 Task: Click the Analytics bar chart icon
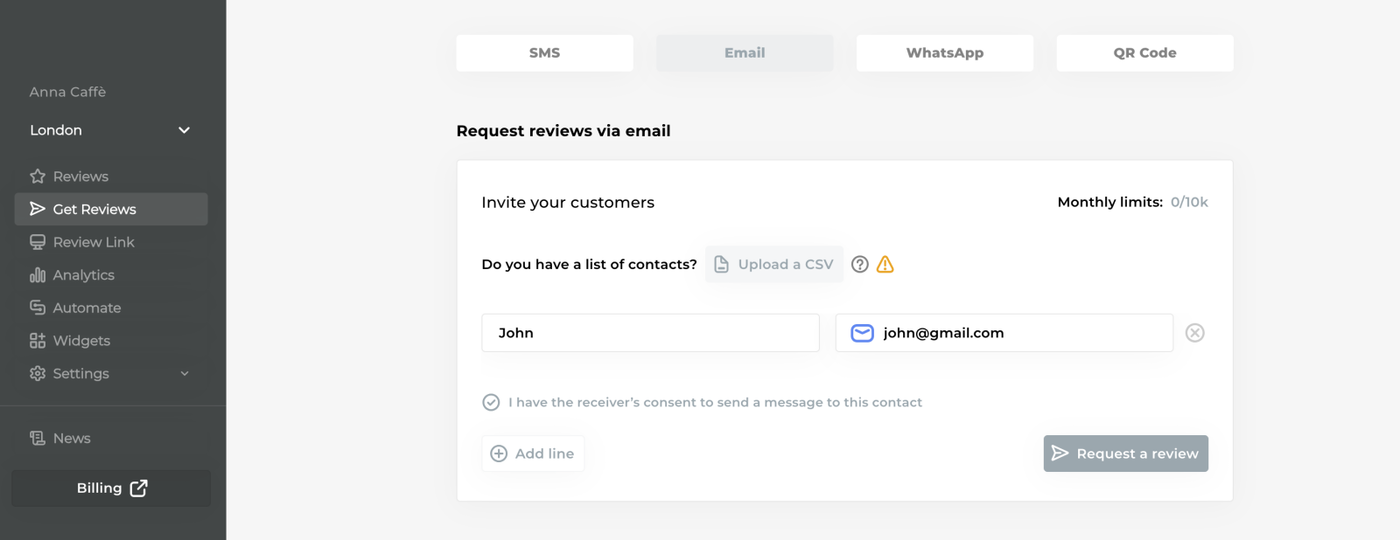[38, 275]
